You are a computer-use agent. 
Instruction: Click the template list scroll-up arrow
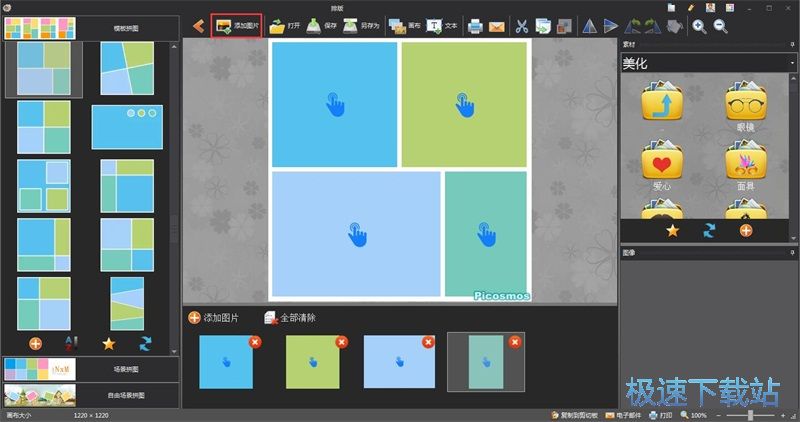click(x=174, y=46)
